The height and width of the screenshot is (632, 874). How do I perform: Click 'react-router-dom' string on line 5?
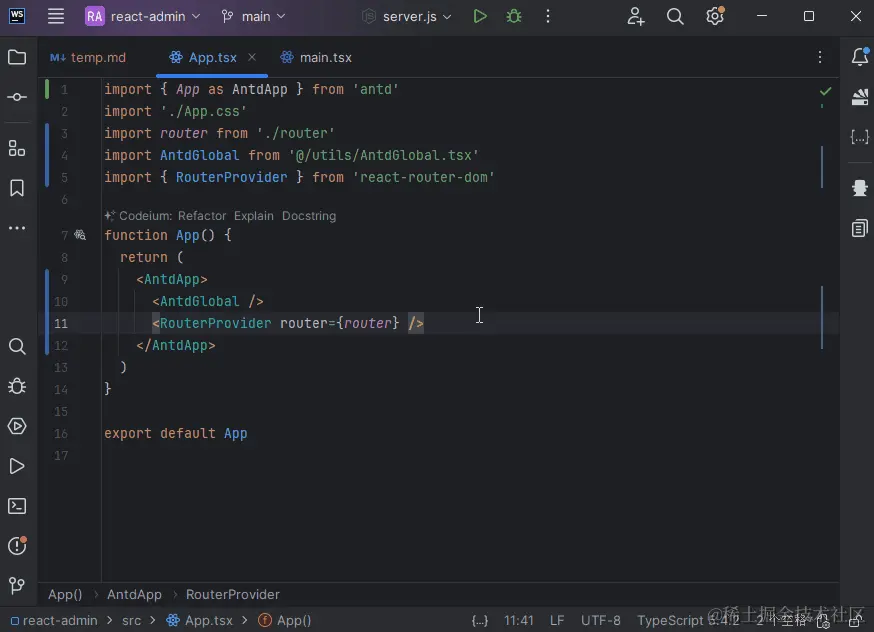[x=424, y=177]
